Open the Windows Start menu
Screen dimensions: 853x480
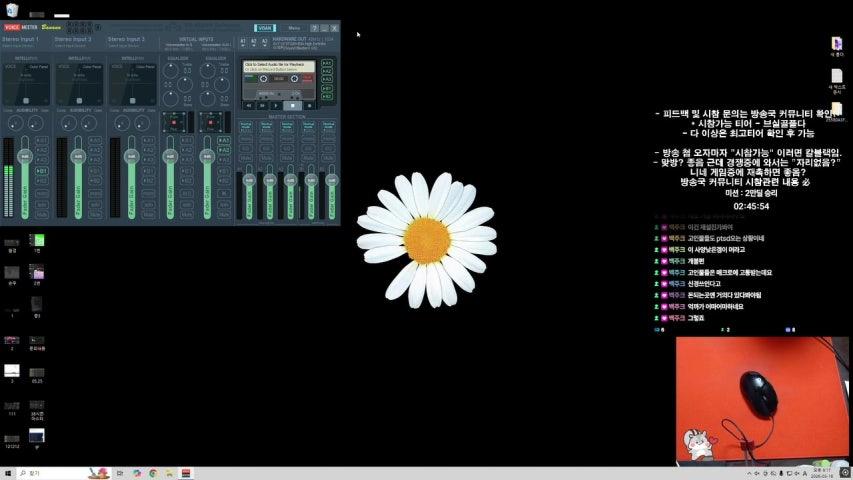(x=8, y=473)
